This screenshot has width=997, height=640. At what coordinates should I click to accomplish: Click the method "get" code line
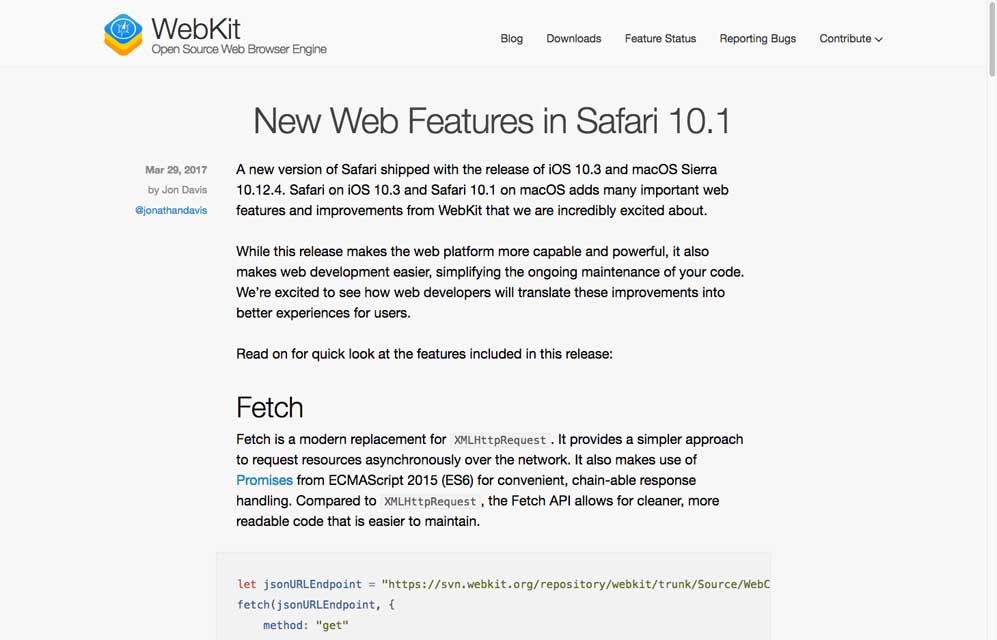305,625
